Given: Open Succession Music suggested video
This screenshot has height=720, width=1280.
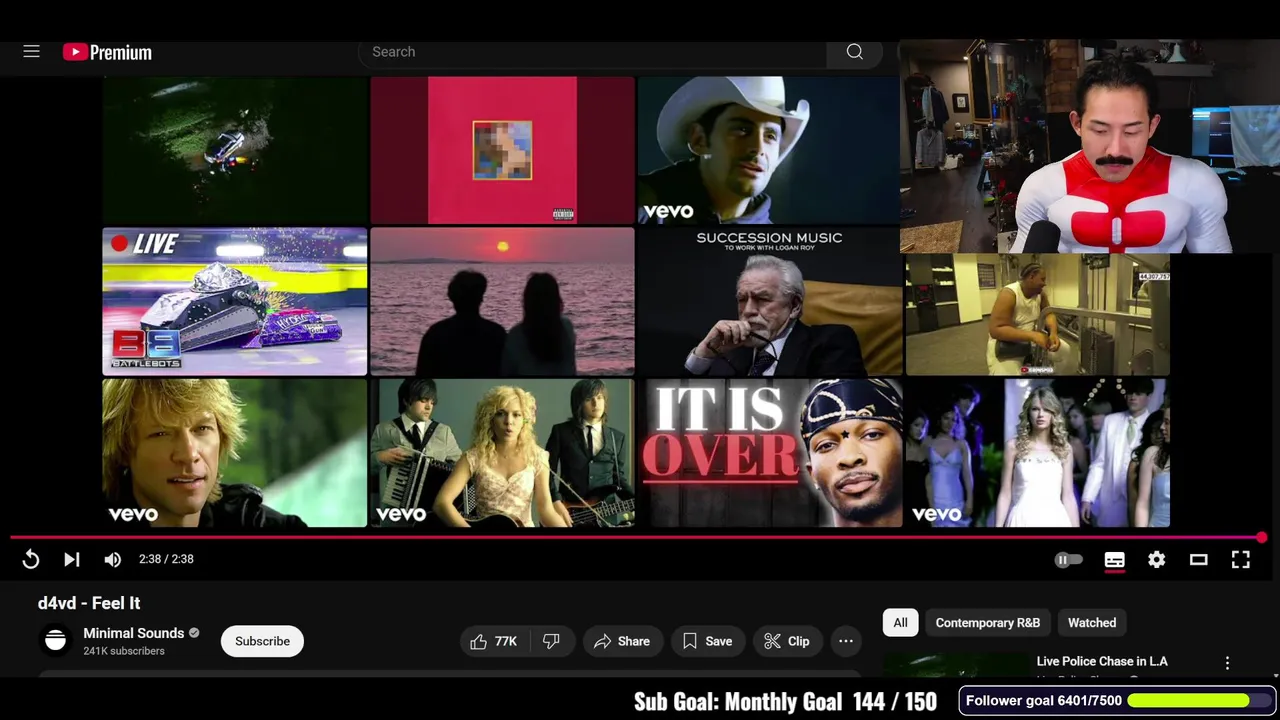Looking at the screenshot, I should [x=769, y=302].
